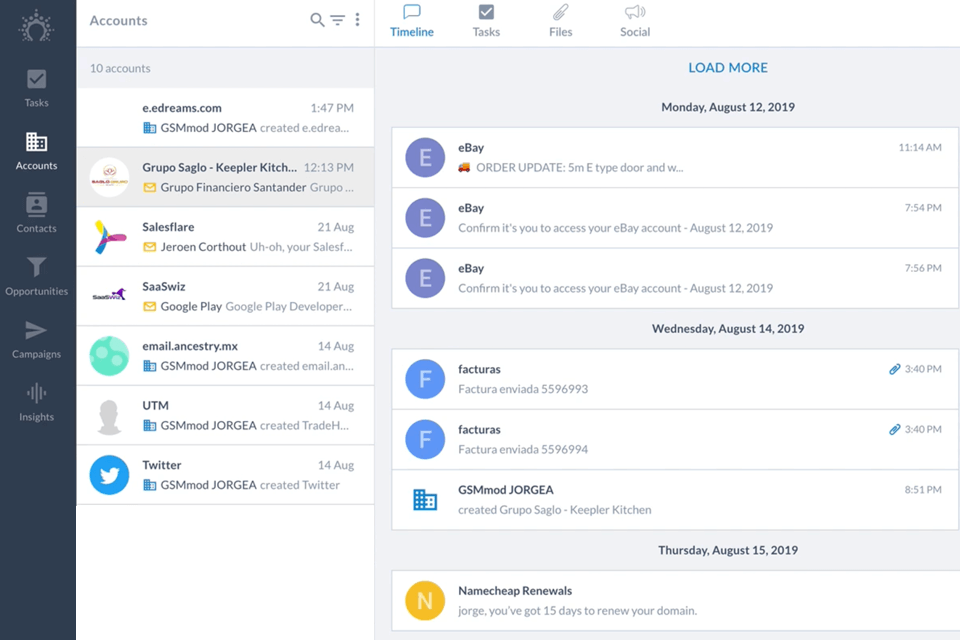Click the SaaSwiz account logo
The height and width of the screenshot is (640, 960).
[109, 295]
